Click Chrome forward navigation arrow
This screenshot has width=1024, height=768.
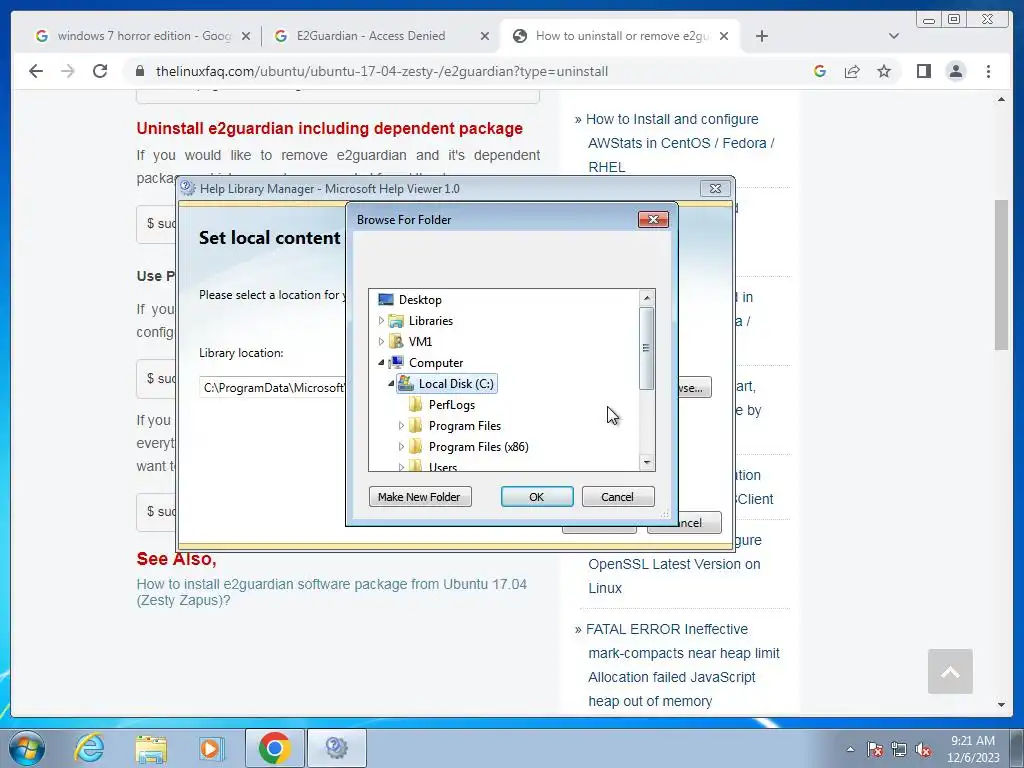tap(68, 71)
